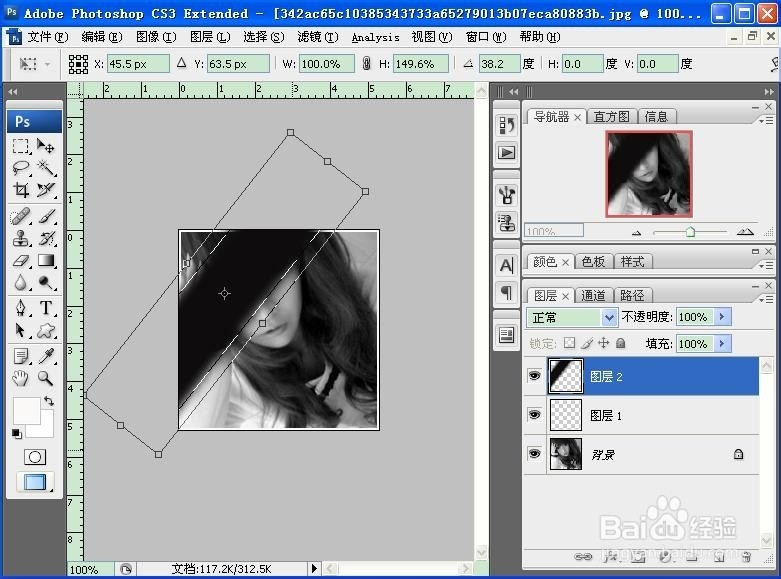
Task: Hide layer 图层 2 visibility eye
Action: 534,376
